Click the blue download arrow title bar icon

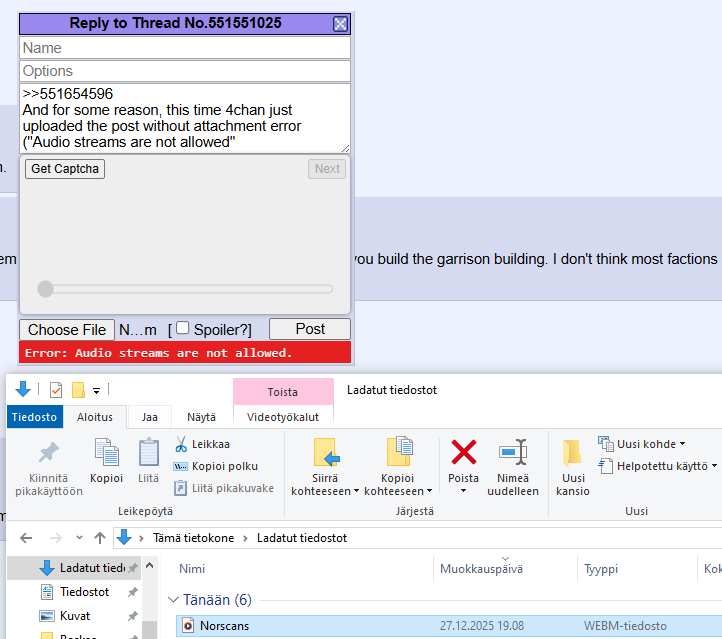coord(23,389)
